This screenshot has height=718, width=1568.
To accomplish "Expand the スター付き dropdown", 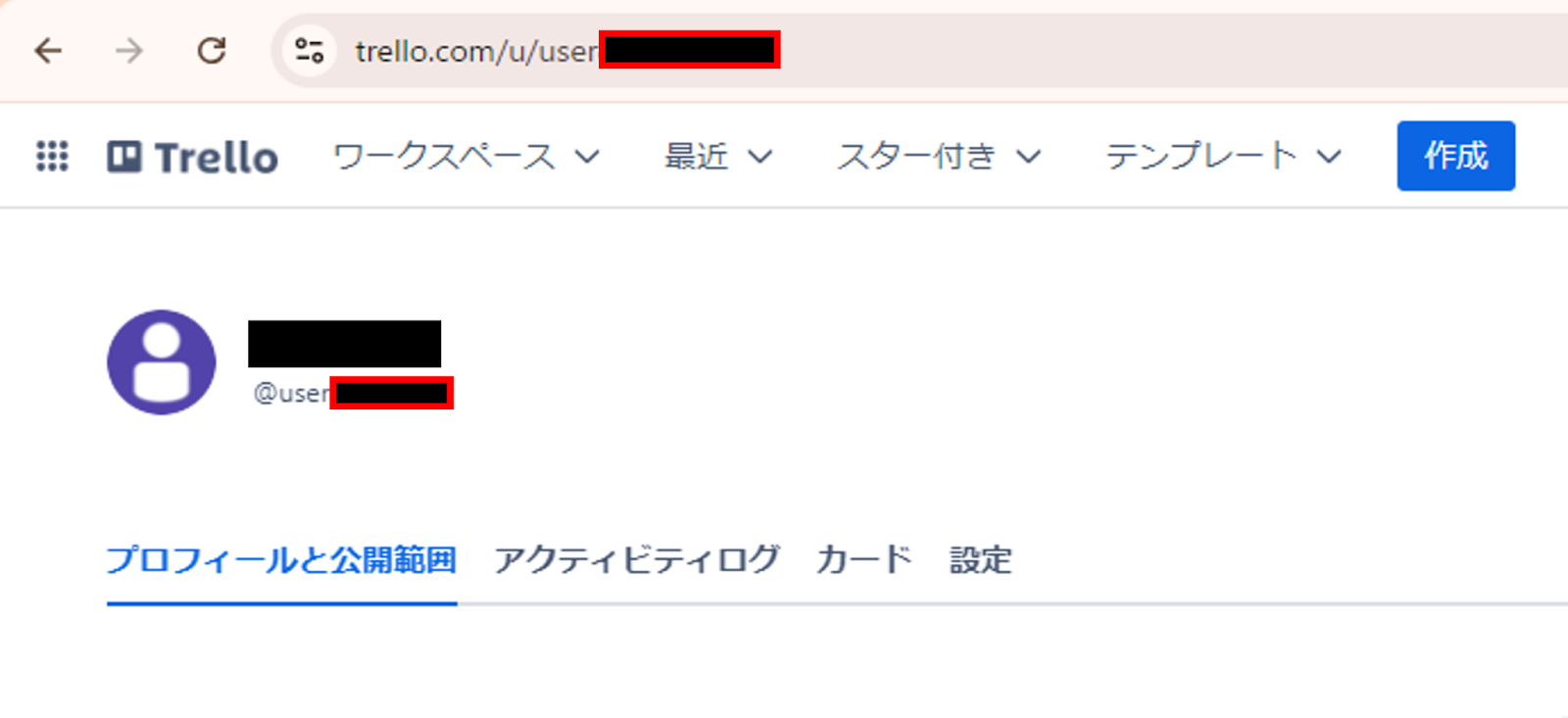I will 938,157.
